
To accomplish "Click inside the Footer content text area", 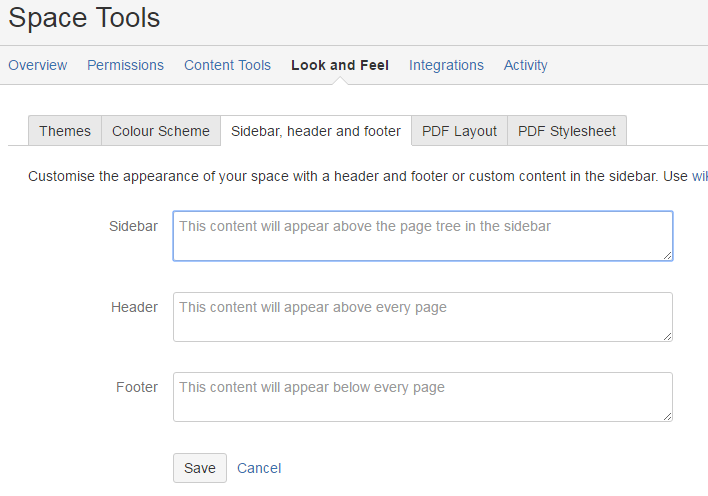I will point(422,396).
